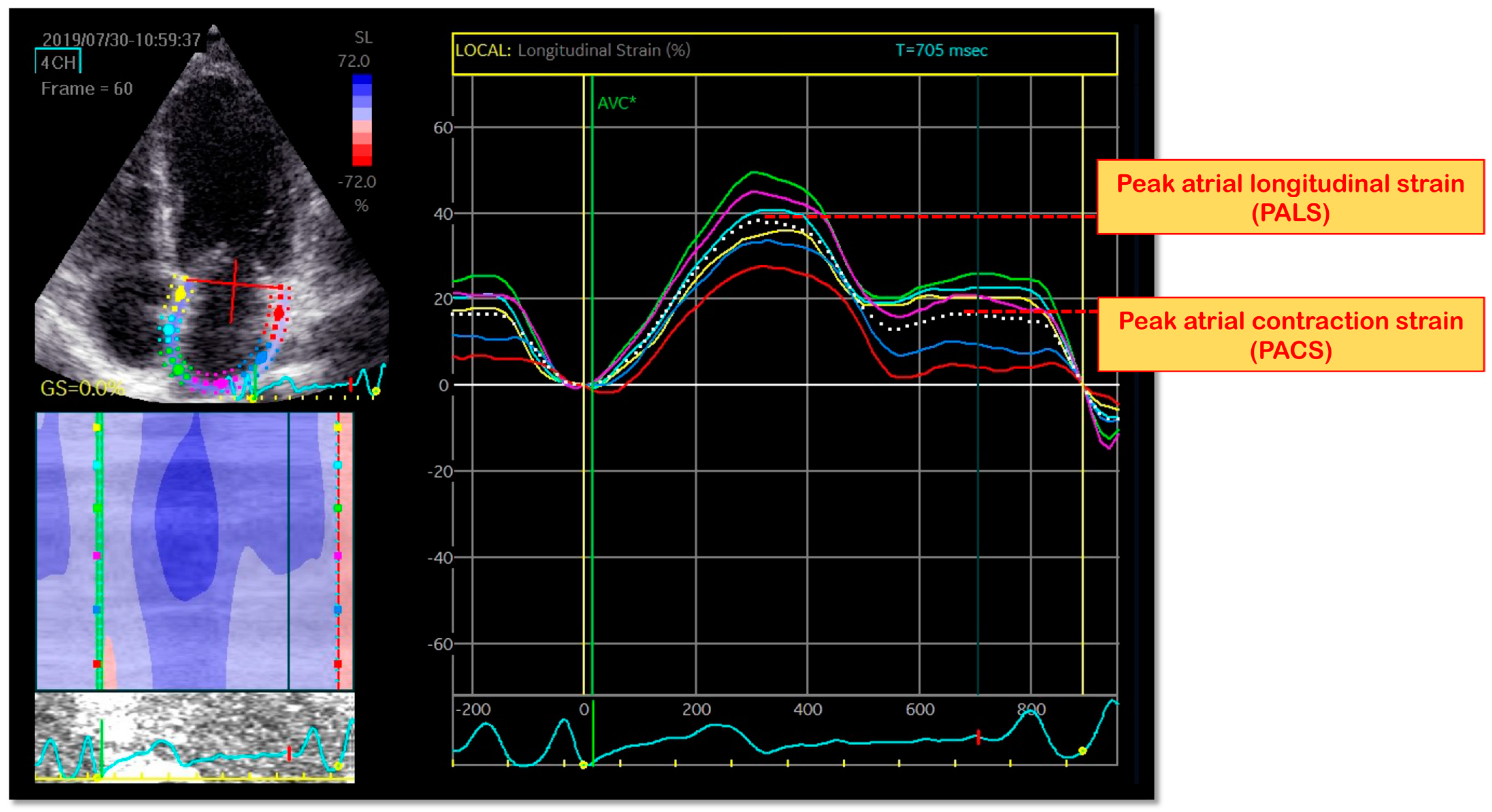Click the red ECG marker below strain graph
The image size is (1492, 812).
(978, 737)
